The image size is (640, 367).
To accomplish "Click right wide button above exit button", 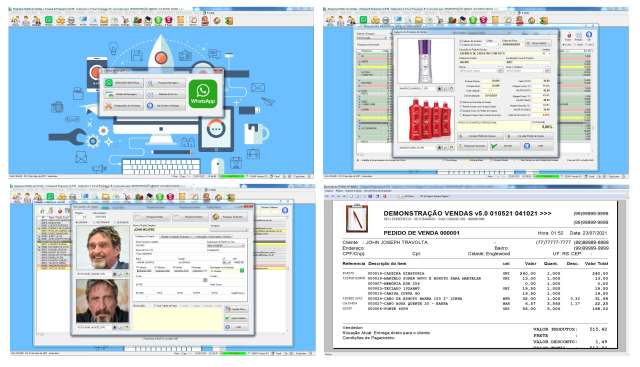I will pyautogui.click(x=530, y=136).
